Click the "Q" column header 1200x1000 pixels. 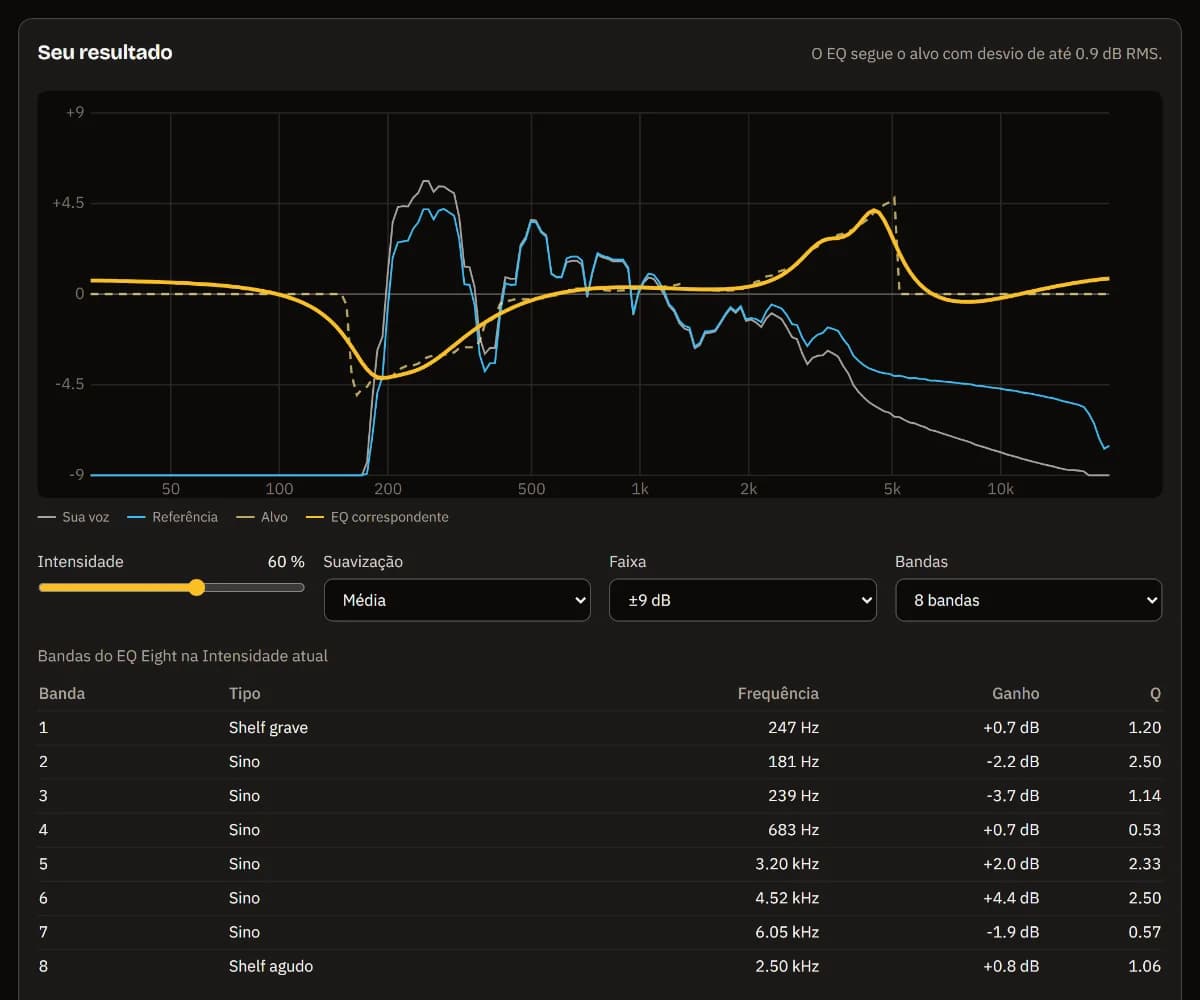tap(1155, 693)
